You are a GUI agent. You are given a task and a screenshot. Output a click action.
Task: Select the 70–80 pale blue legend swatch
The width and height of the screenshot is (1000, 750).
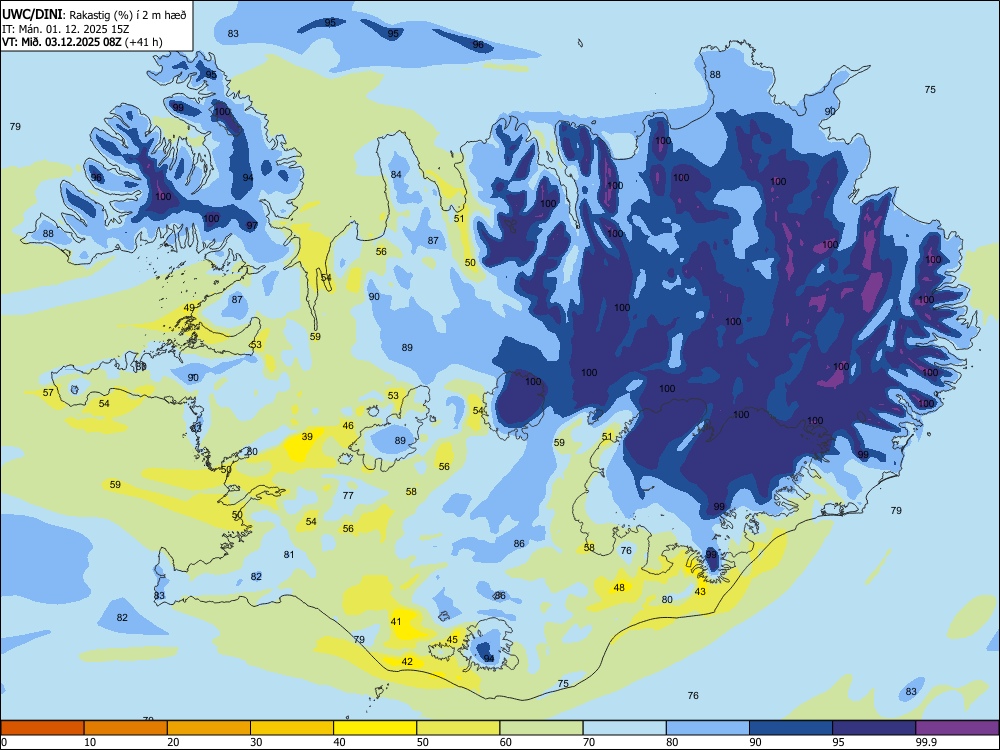(624, 728)
